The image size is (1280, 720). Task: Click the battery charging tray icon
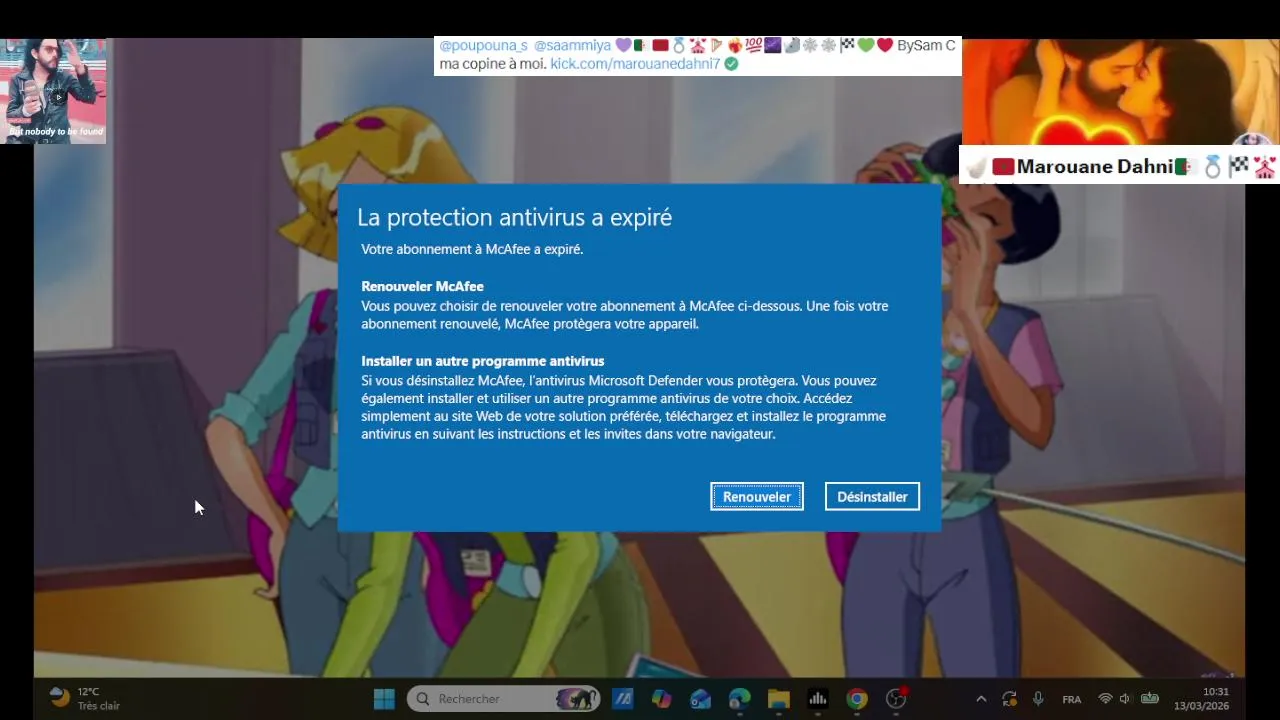point(1150,699)
